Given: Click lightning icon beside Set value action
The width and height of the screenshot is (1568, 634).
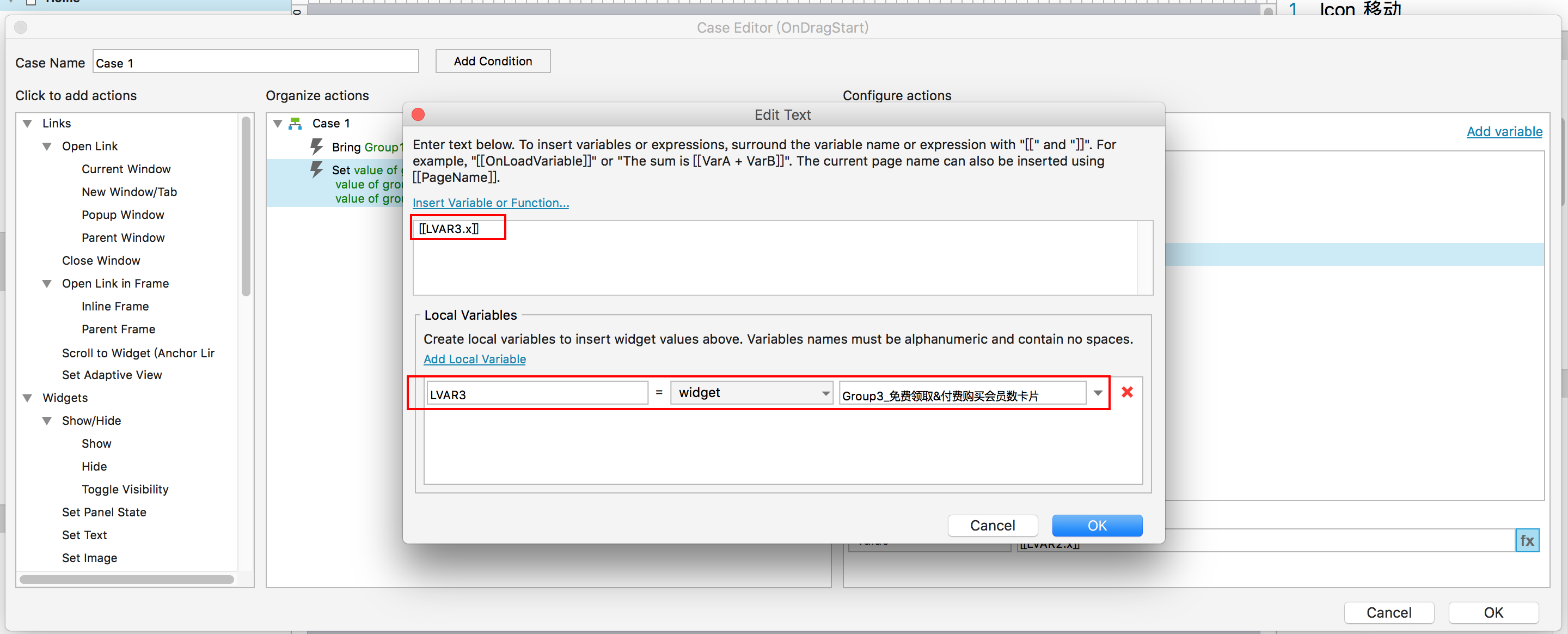Looking at the screenshot, I should [316, 169].
